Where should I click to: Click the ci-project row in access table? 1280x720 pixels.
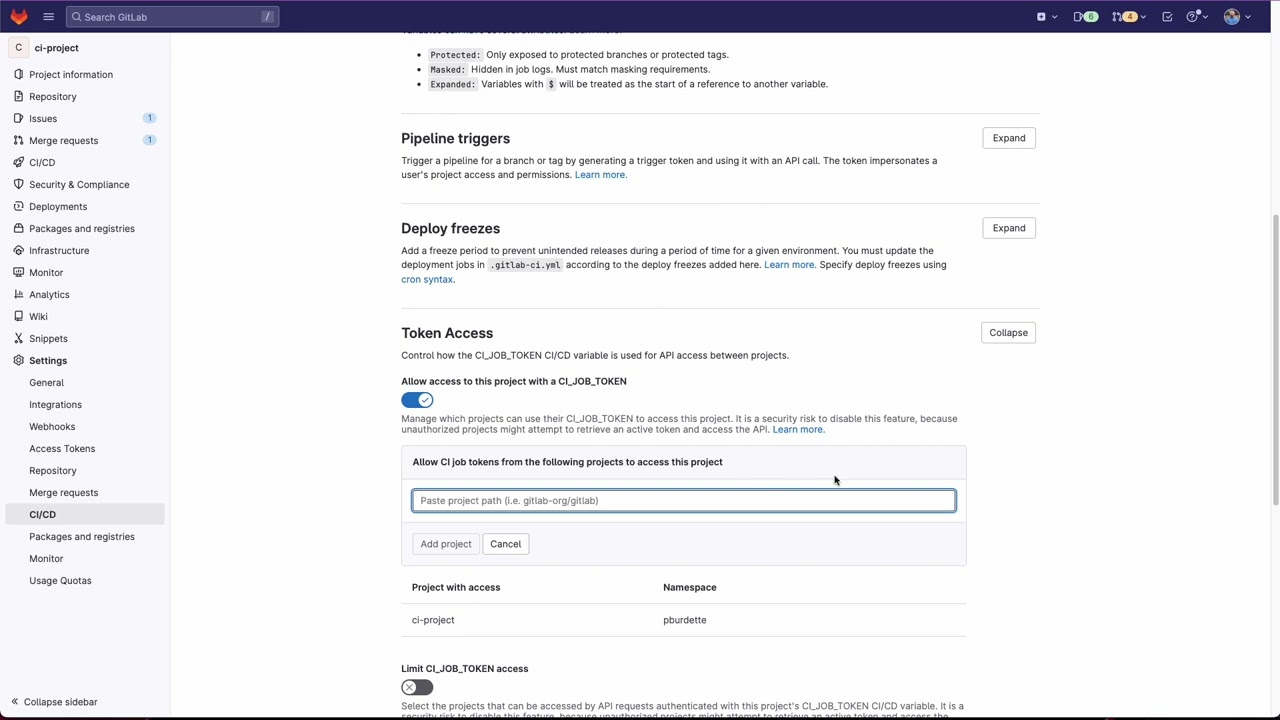pyautogui.click(x=684, y=620)
